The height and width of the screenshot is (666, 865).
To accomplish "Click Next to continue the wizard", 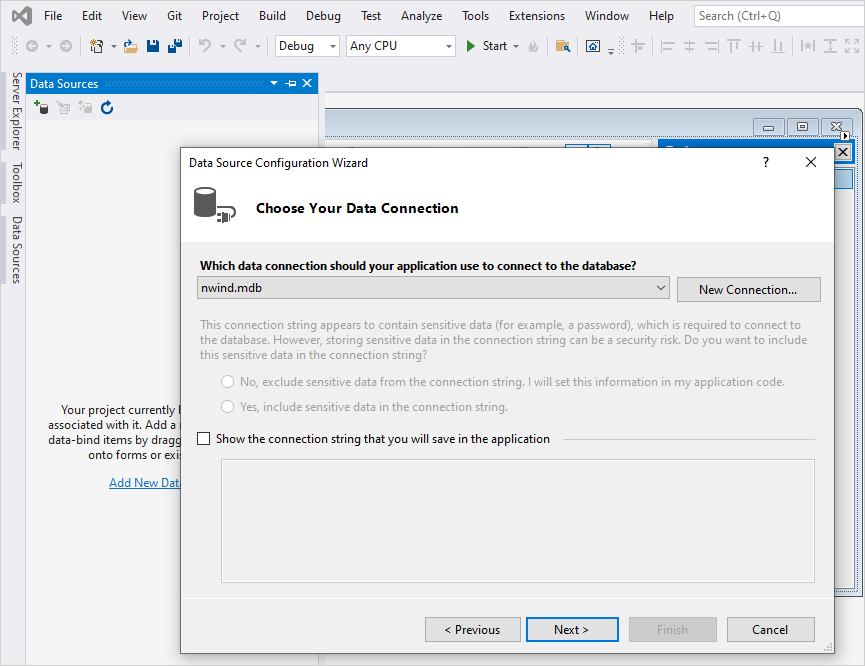I will click(571, 629).
